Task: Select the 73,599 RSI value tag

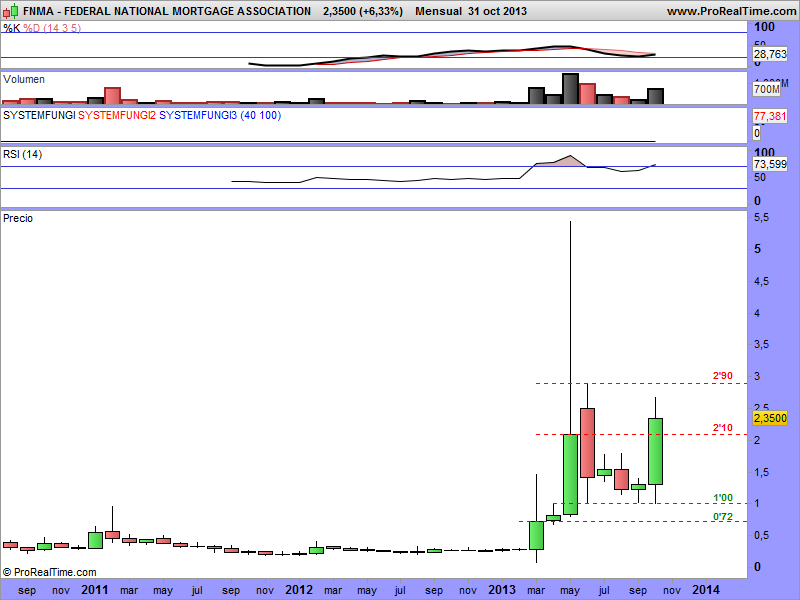Action: tap(770, 164)
